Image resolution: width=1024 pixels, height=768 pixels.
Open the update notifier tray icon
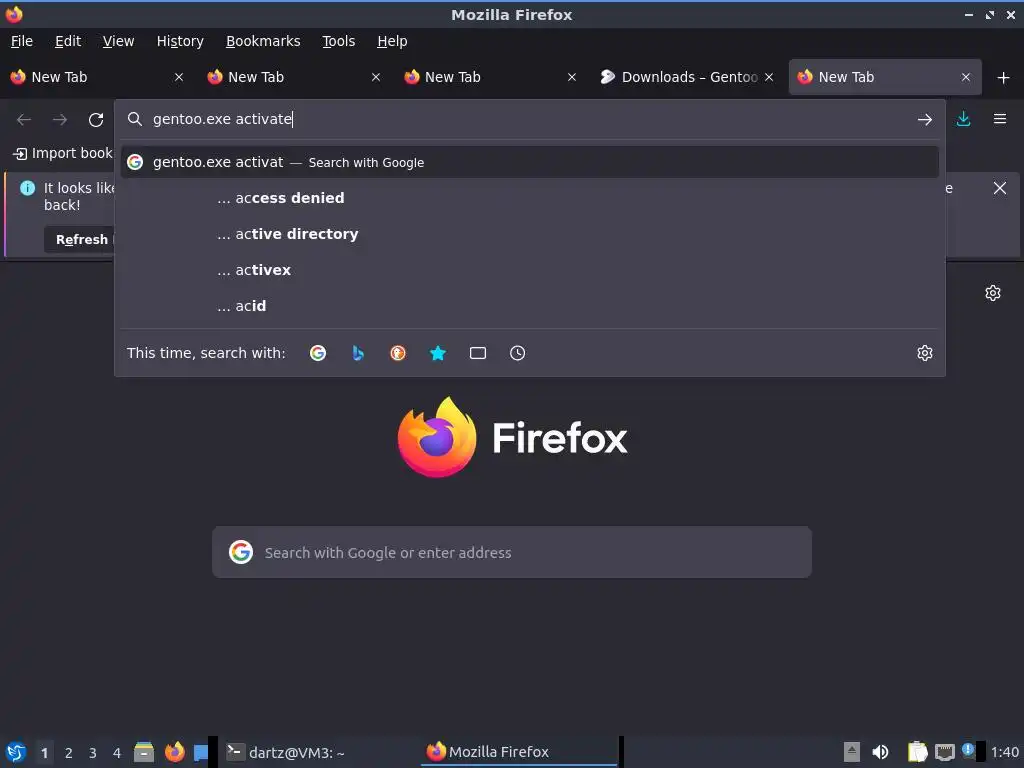(x=968, y=751)
